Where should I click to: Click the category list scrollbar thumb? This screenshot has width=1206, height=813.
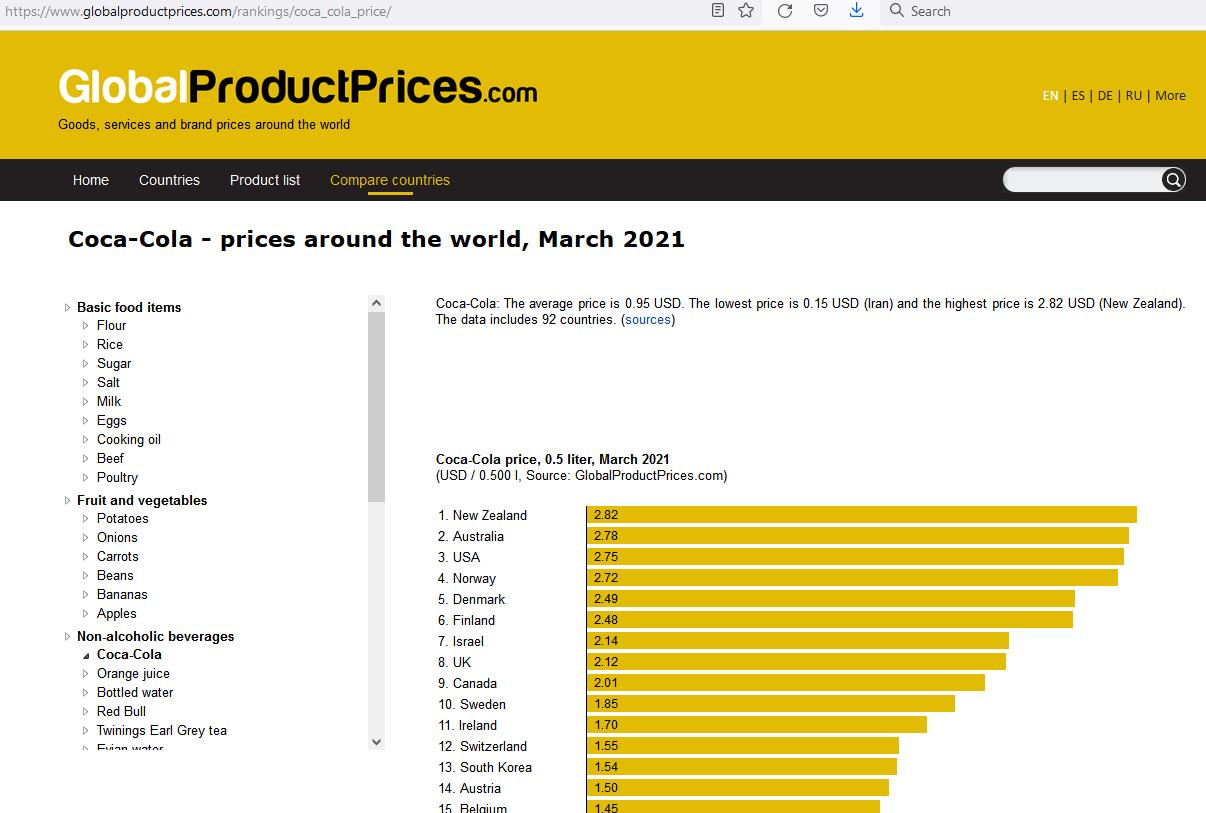[x=376, y=405]
